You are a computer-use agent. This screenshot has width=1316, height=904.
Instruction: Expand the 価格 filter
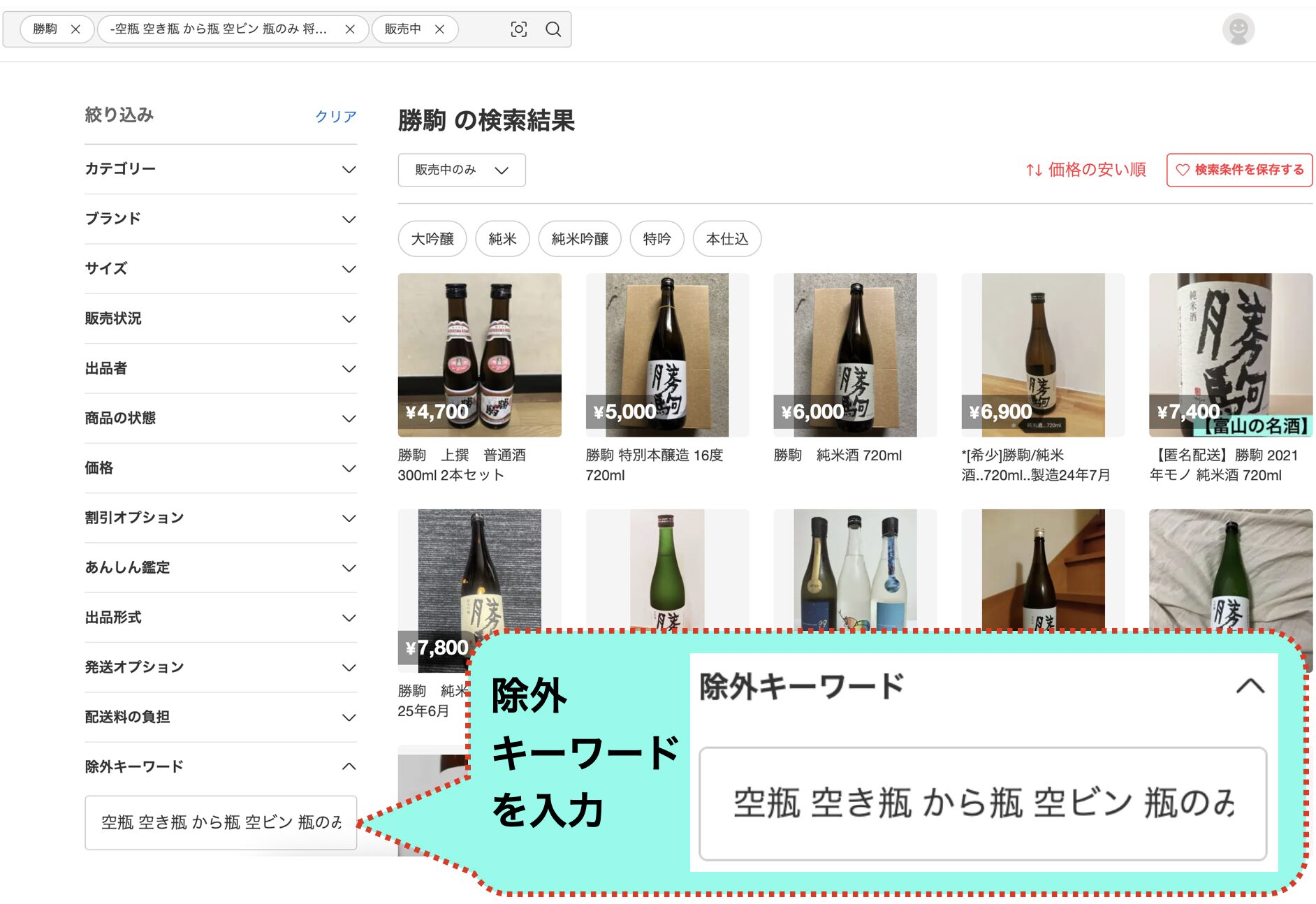[x=221, y=468]
